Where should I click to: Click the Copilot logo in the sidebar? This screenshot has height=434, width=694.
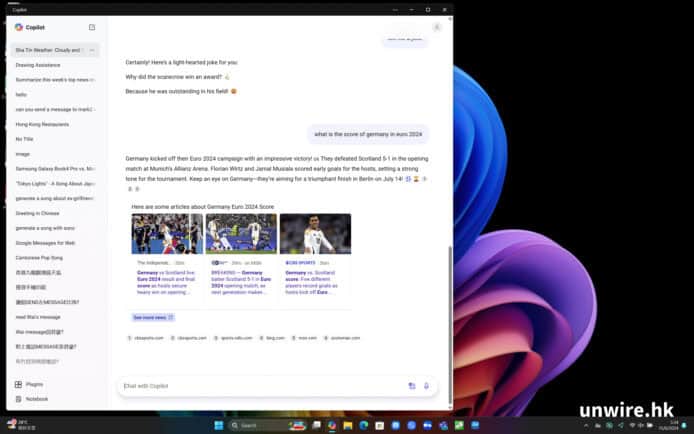click(19, 28)
